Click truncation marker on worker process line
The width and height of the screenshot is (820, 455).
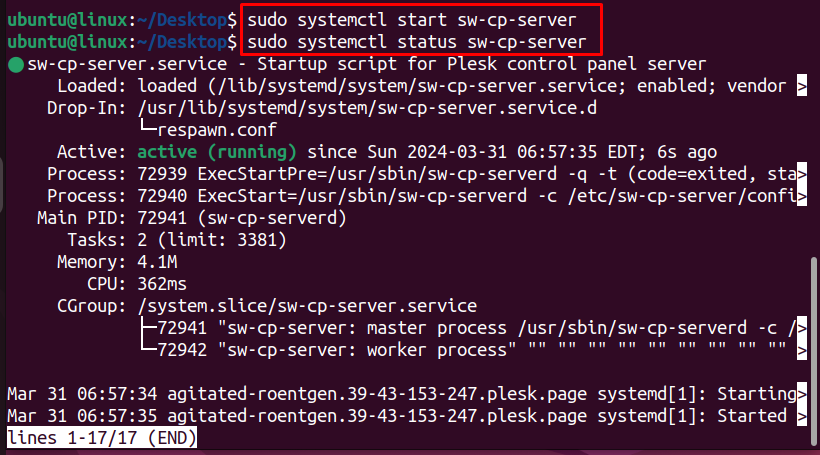pos(802,350)
